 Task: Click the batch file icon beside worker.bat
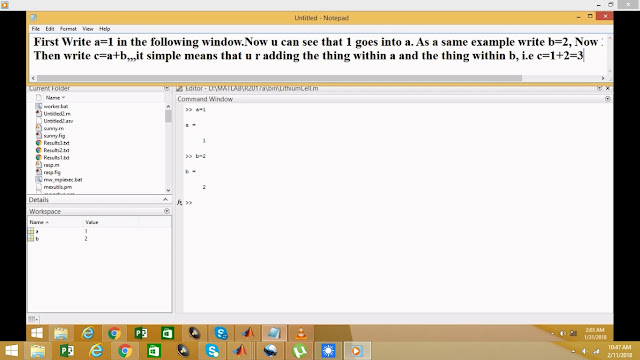pyautogui.click(x=39, y=106)
